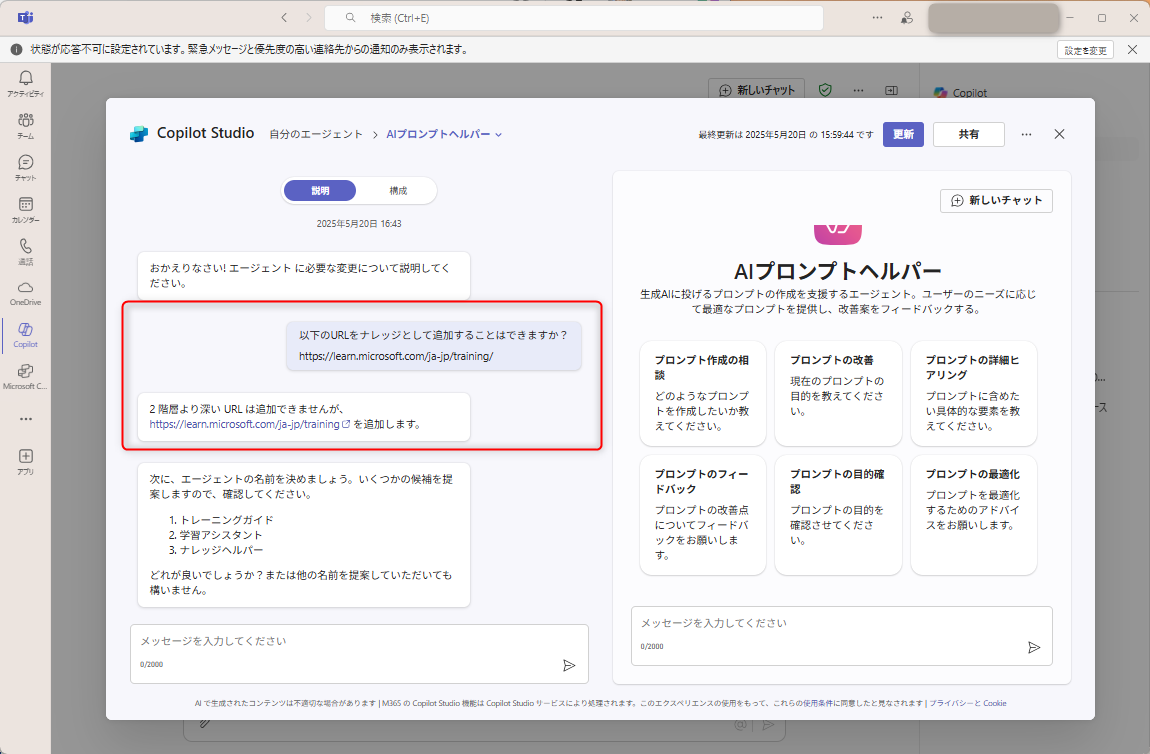Open OneDrive in the sidebar
The height and width of the screenshot is (754, 1150).
pyautogui.click(x=26, y=293)
